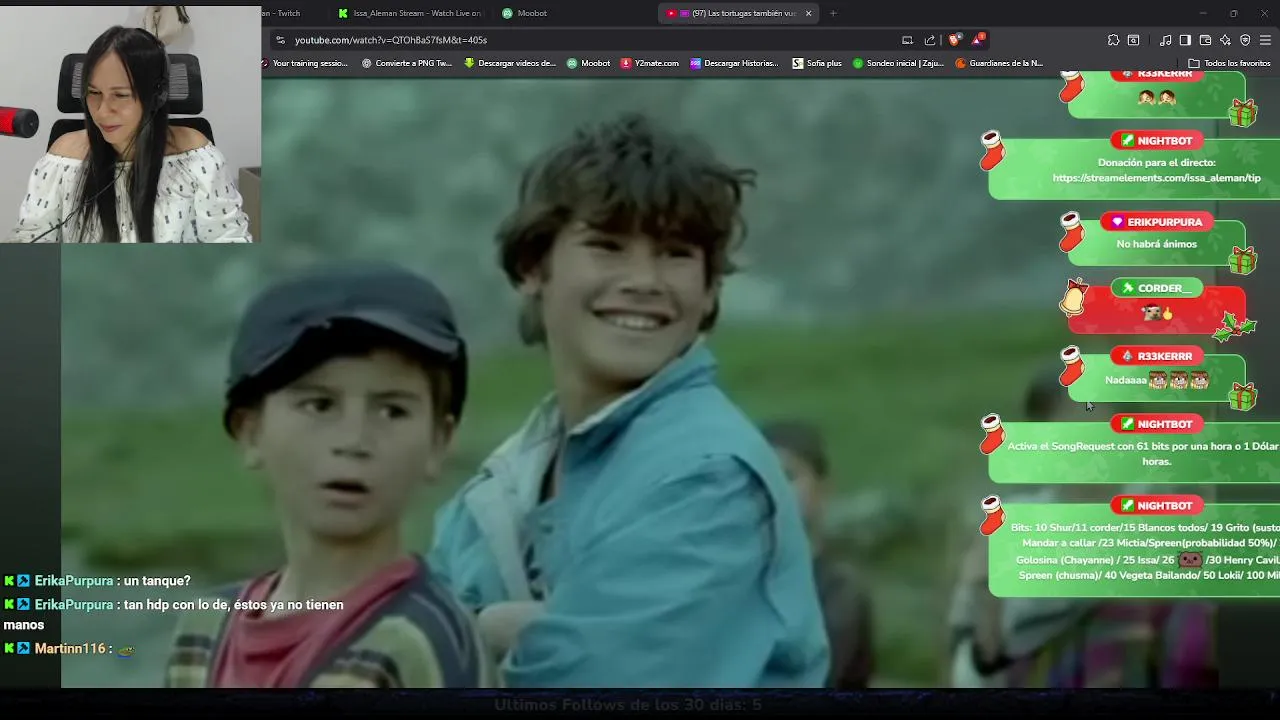Screen dimensions: 1280x720
Task: Click the youtube.com address bar URL
Action: 391,40
